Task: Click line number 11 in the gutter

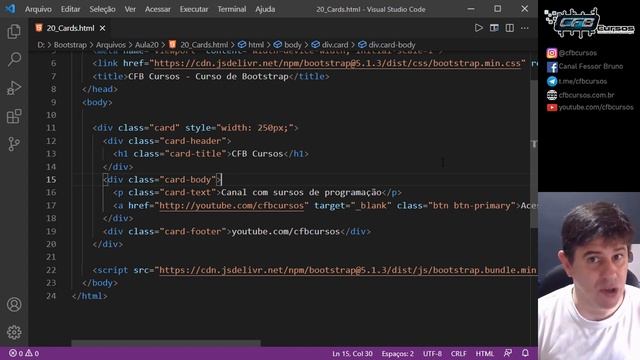Action: coord(51,128)
